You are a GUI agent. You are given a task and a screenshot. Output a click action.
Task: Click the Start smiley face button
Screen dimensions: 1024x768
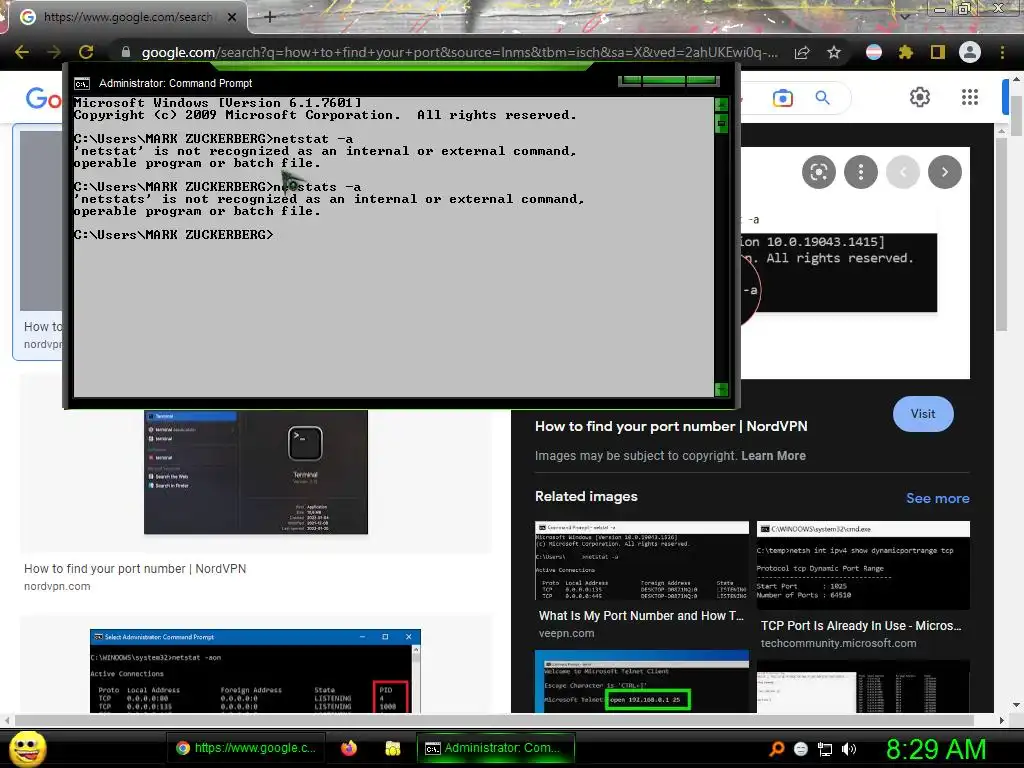coord(27,748)
